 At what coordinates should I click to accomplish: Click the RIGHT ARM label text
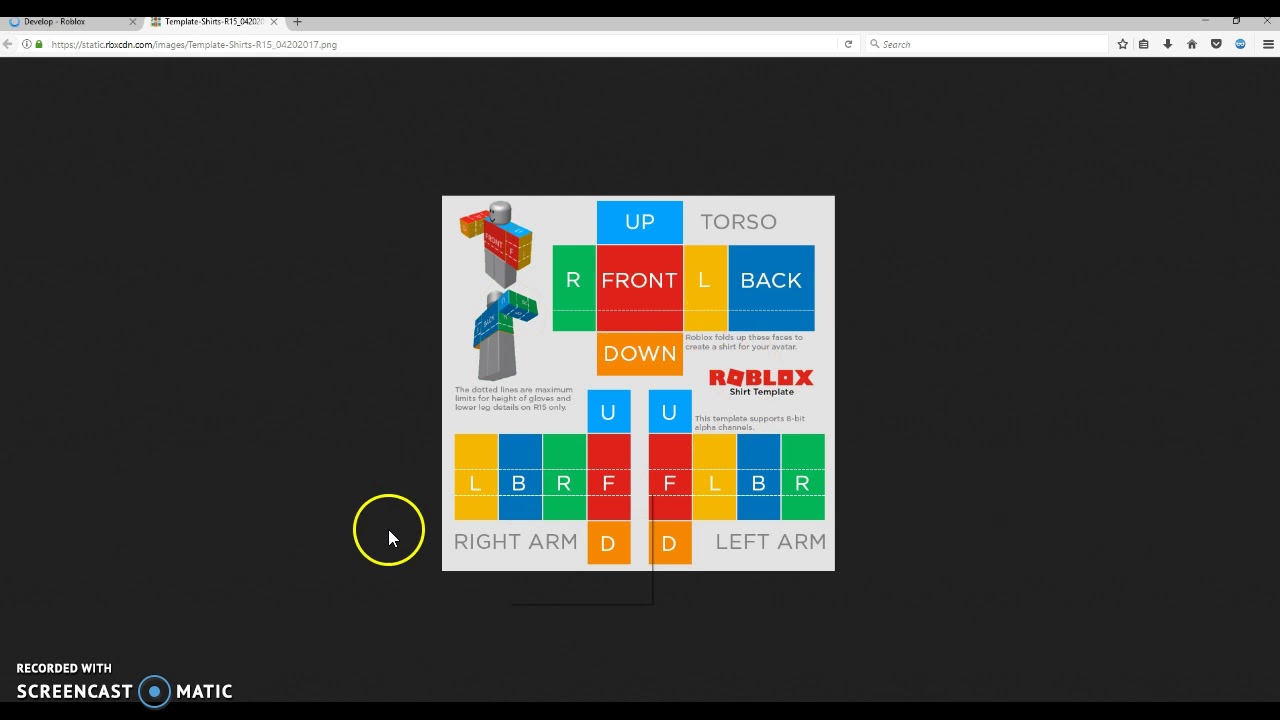516,542
